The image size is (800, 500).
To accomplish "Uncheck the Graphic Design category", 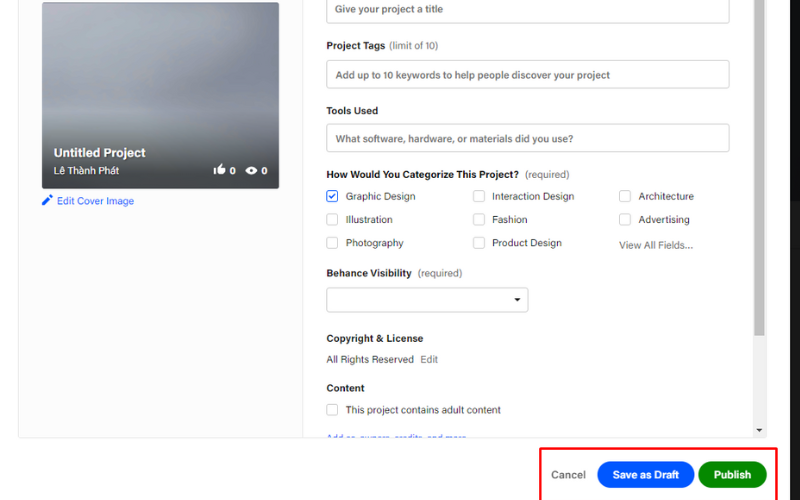I will [x=332, y=196].
